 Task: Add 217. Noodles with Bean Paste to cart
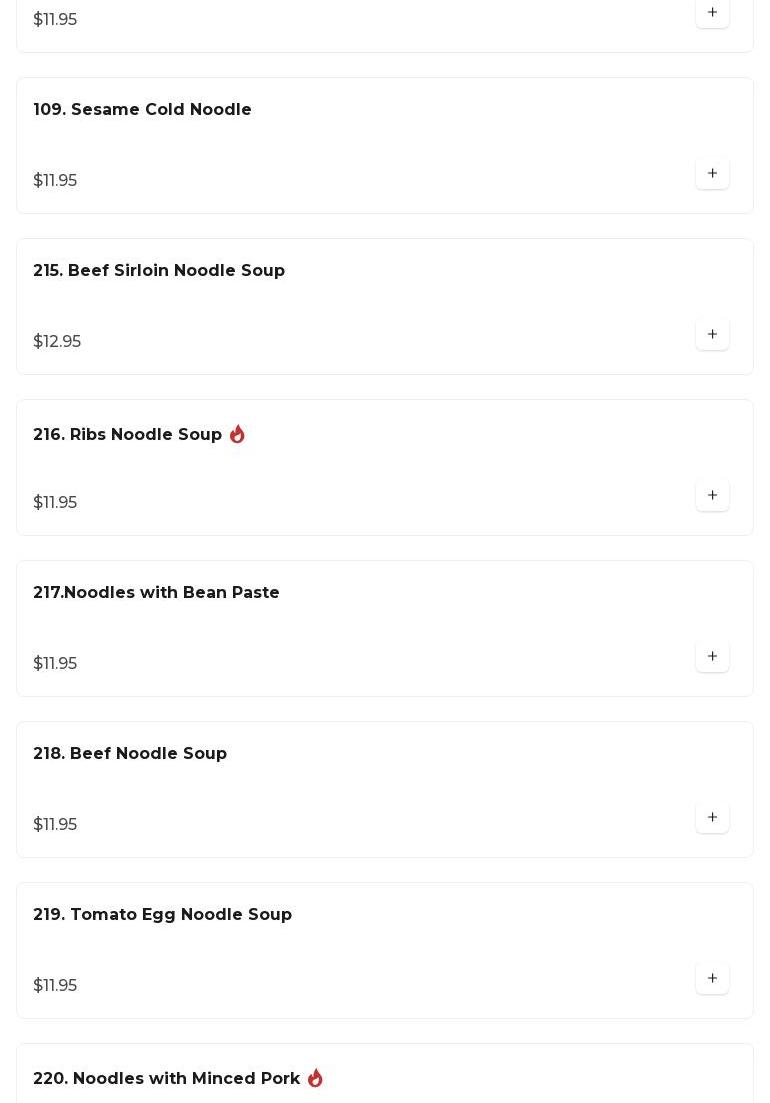[x=712, y=657]
